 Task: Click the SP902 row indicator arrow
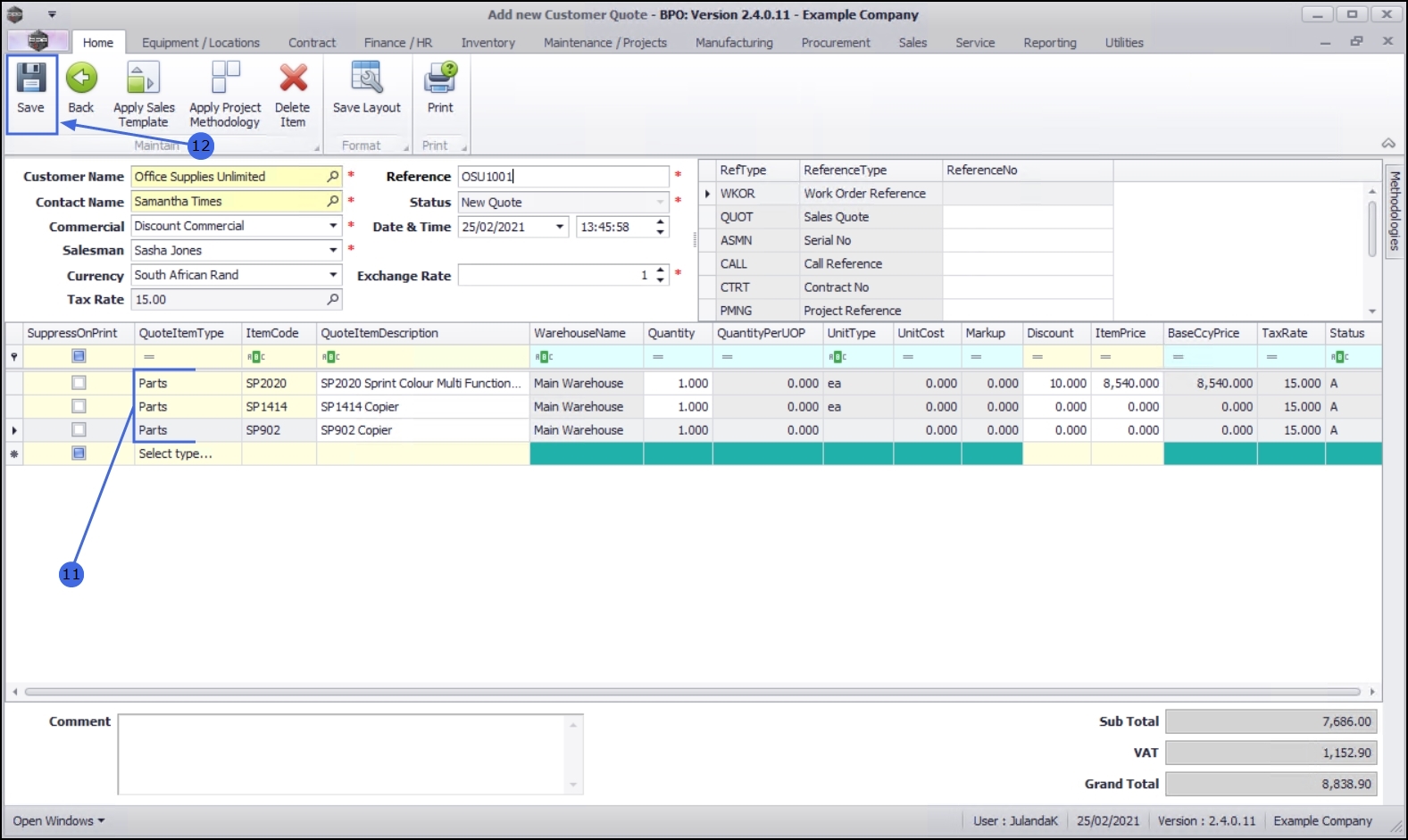pyautogui.click(x=14, y=430)
